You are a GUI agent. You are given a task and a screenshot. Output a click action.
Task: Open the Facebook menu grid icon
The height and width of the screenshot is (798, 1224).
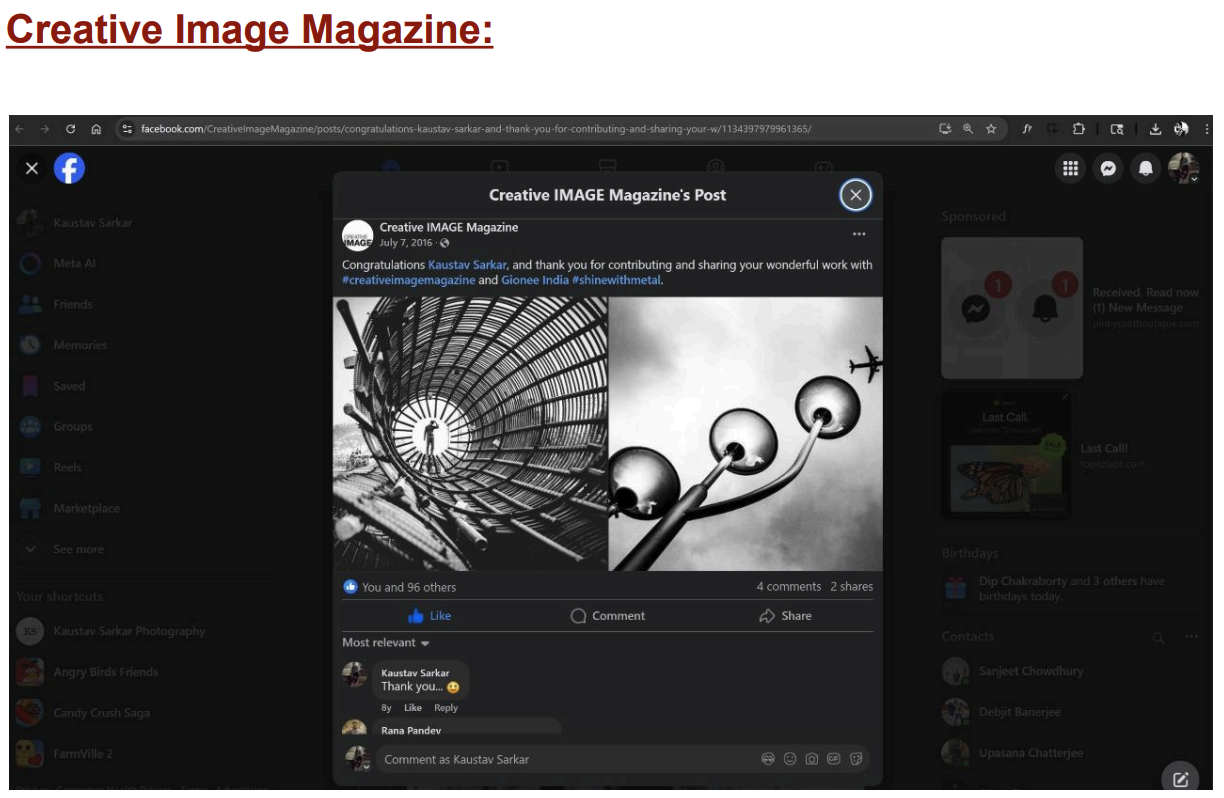pos(1070,169)
